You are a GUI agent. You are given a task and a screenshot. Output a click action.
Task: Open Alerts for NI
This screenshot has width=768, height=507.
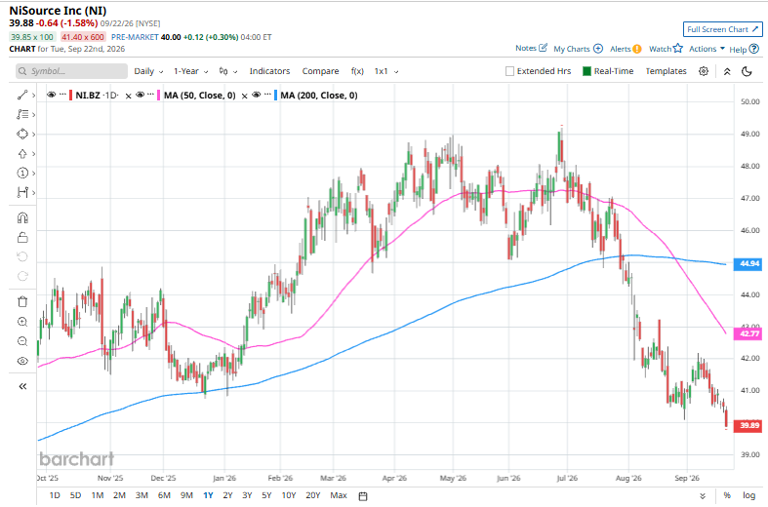tap(625, 48)
